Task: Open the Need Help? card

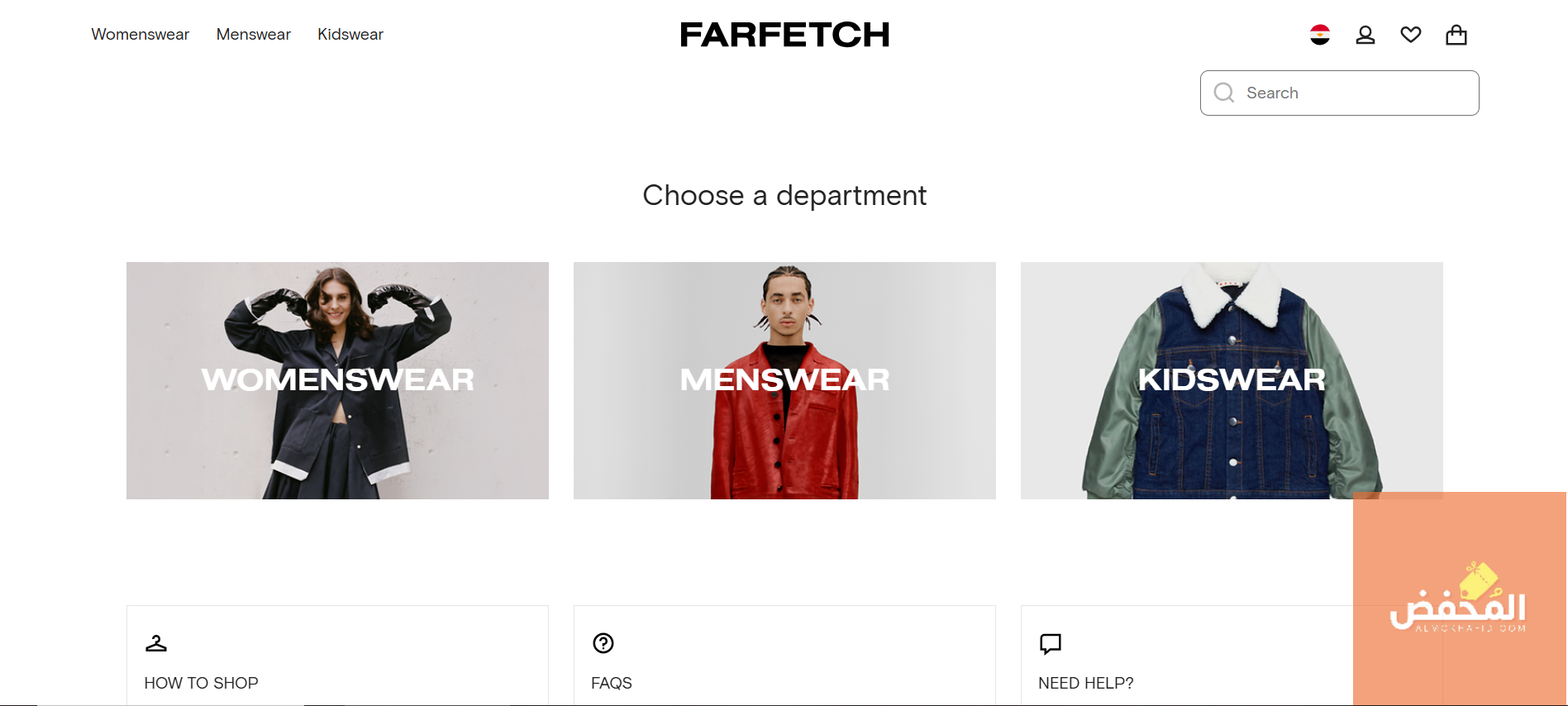Action: coord(1187,656)
